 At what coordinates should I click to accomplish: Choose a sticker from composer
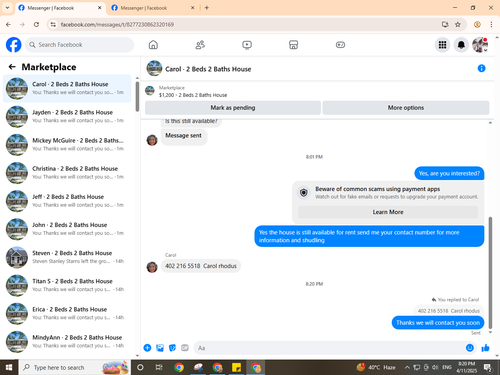172,348
